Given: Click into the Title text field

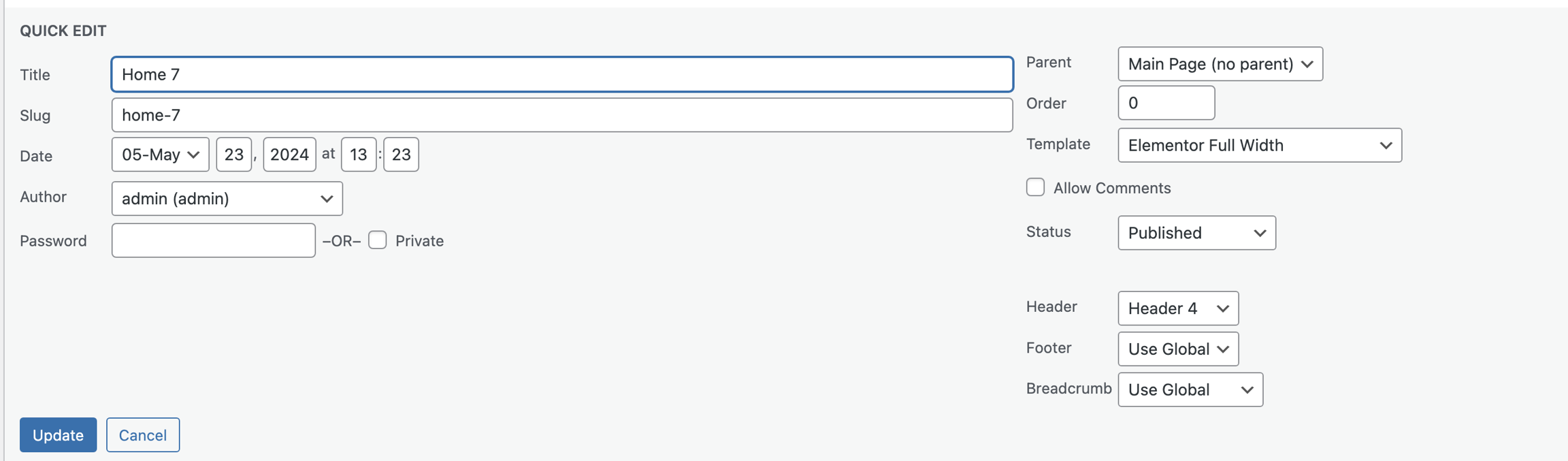Looking at the screenshot, I should point(561,74).
